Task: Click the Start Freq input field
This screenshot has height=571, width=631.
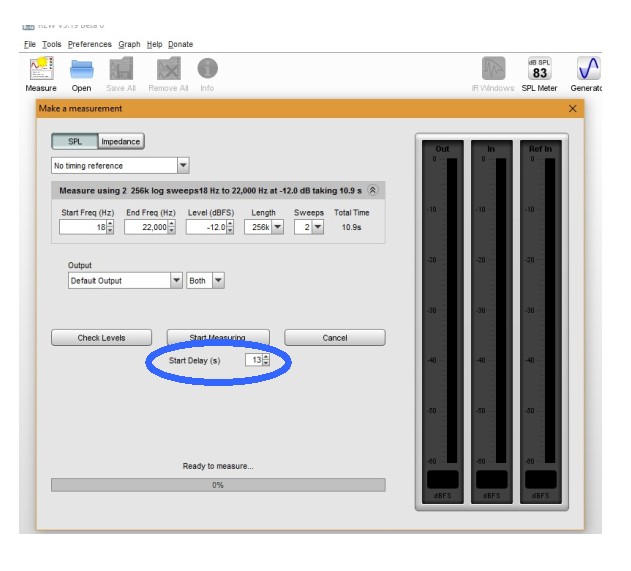Action: pyautogui.click(x=82, y=227)
